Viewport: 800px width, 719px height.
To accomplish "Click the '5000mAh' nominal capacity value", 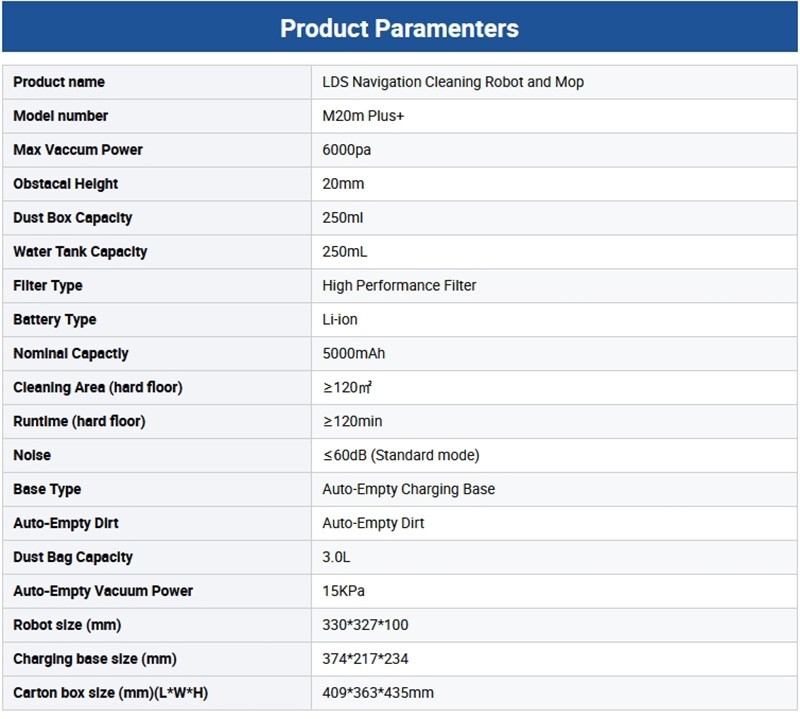I will pos(352,354).
